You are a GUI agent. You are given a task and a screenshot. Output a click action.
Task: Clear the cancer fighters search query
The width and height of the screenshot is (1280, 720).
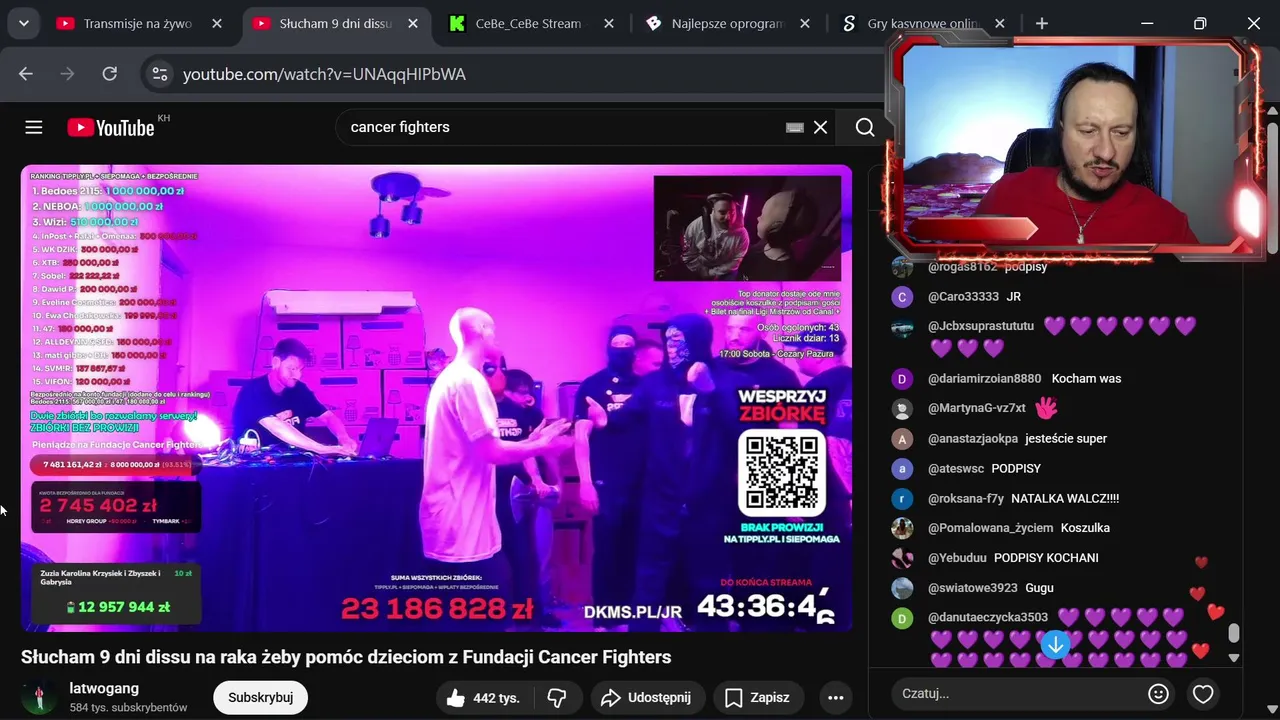point(820,127)
